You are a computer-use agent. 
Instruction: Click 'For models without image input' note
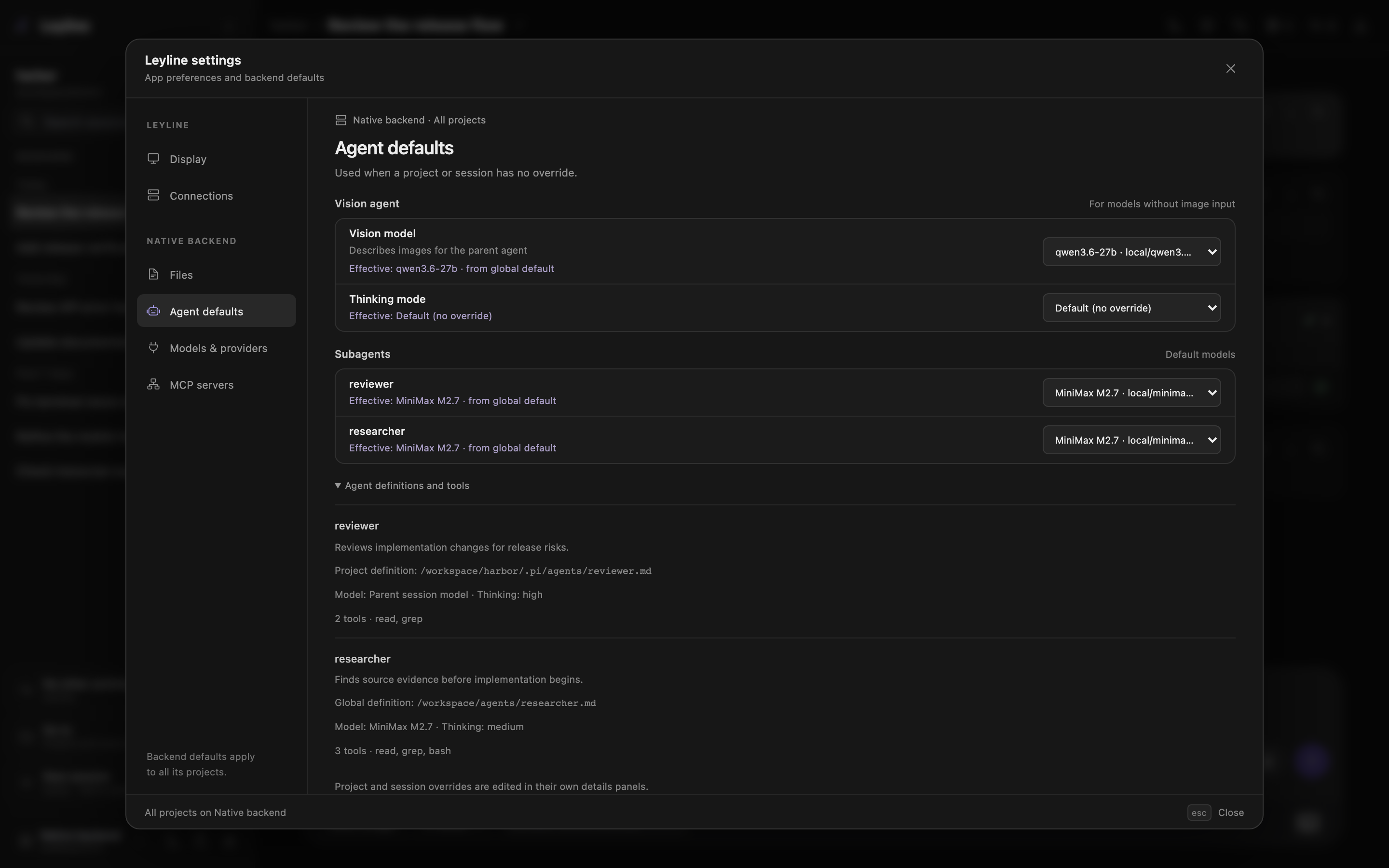(x=1162, y=204)
